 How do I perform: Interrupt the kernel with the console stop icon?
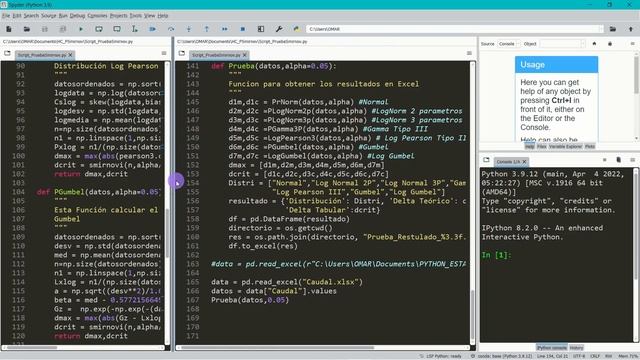[x=604, y=160]
